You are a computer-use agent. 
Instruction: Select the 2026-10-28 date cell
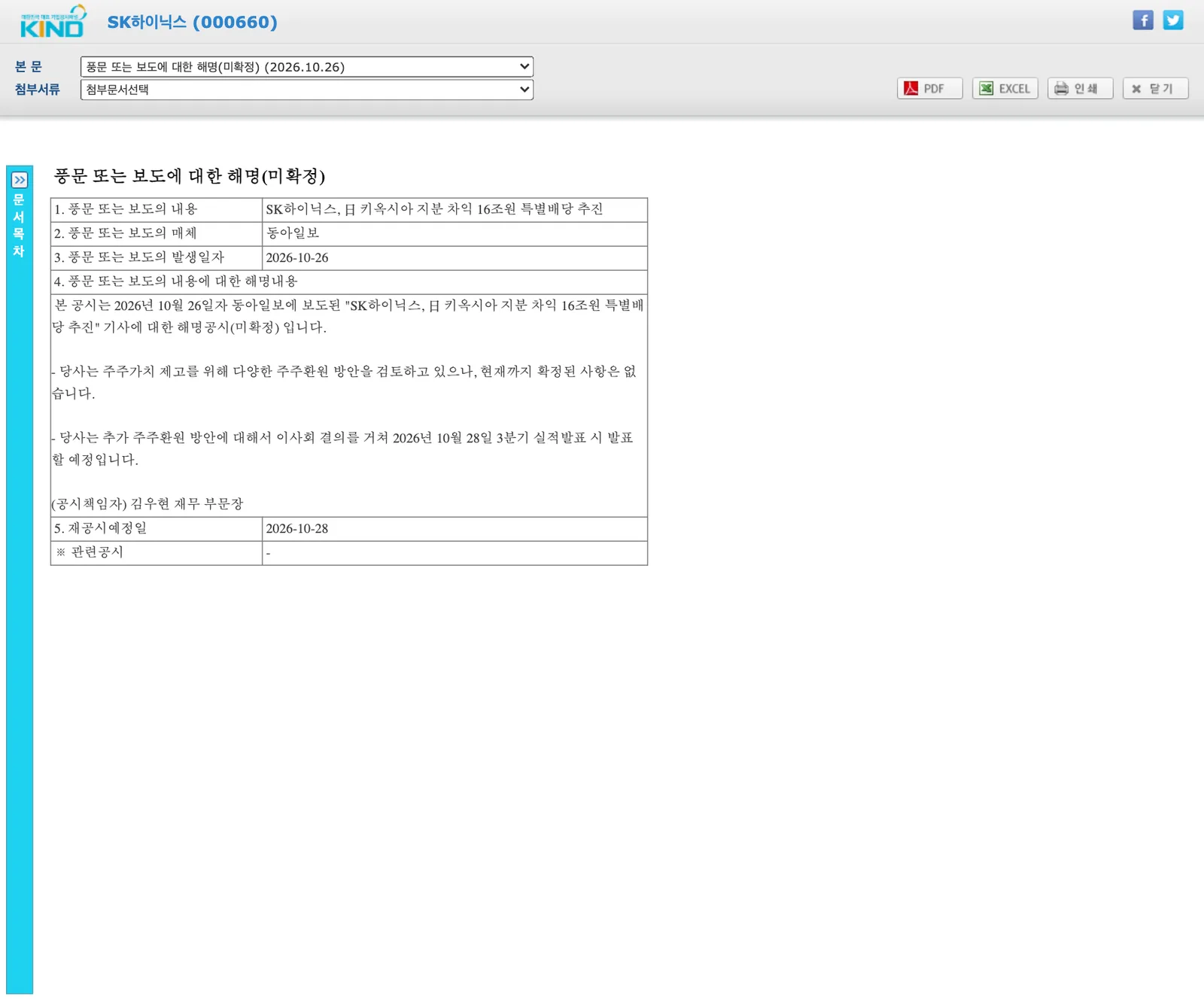pos(455,528)
